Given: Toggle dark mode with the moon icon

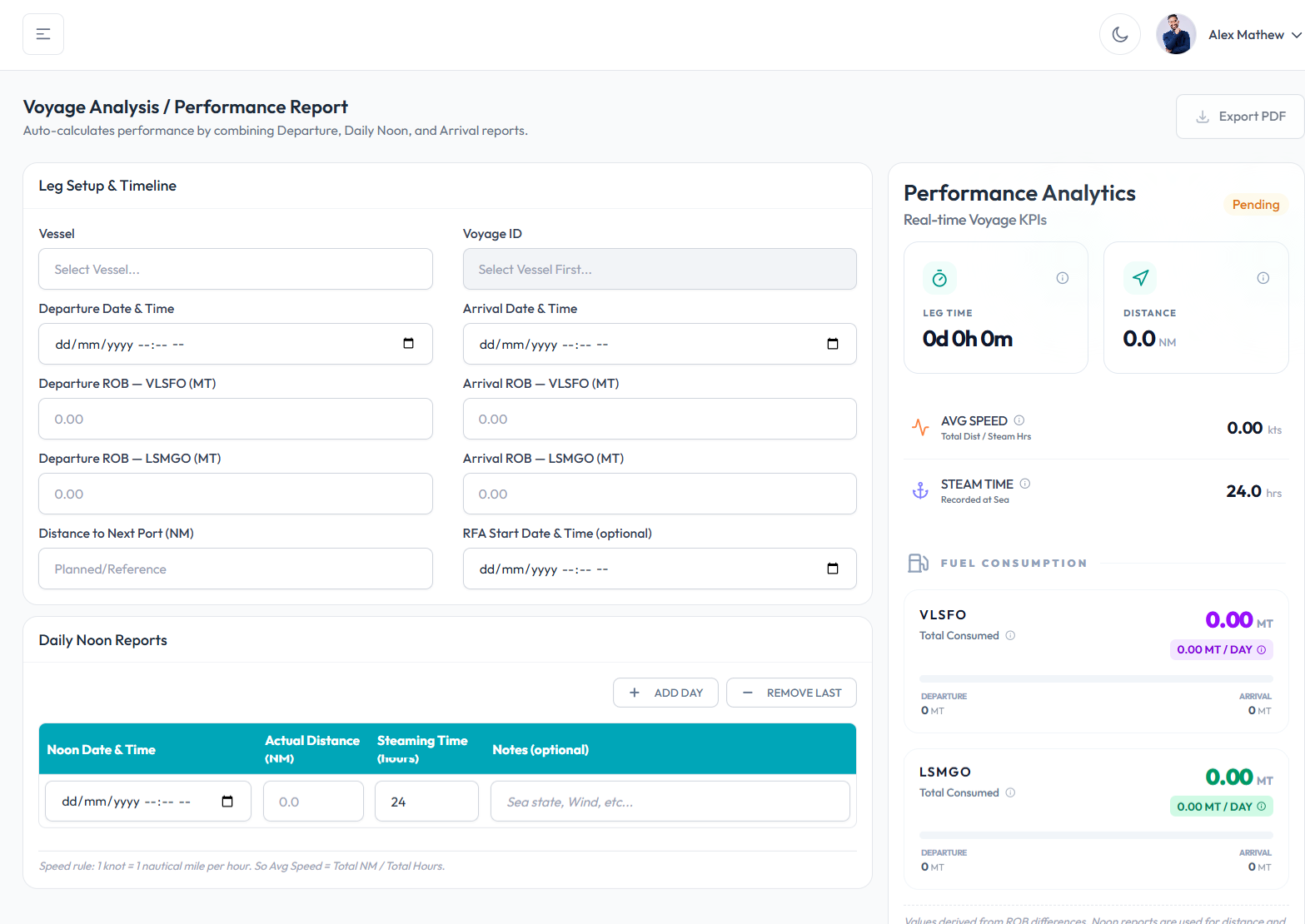Looking at the screenshot, I should [x=1119, y=33].
